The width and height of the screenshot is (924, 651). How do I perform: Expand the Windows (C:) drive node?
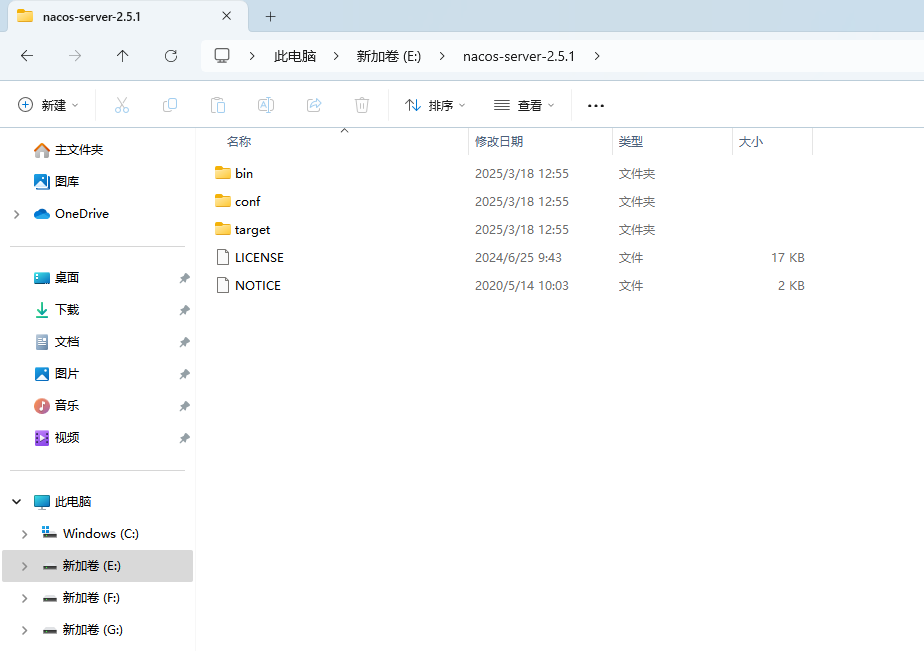pos(24,534)
